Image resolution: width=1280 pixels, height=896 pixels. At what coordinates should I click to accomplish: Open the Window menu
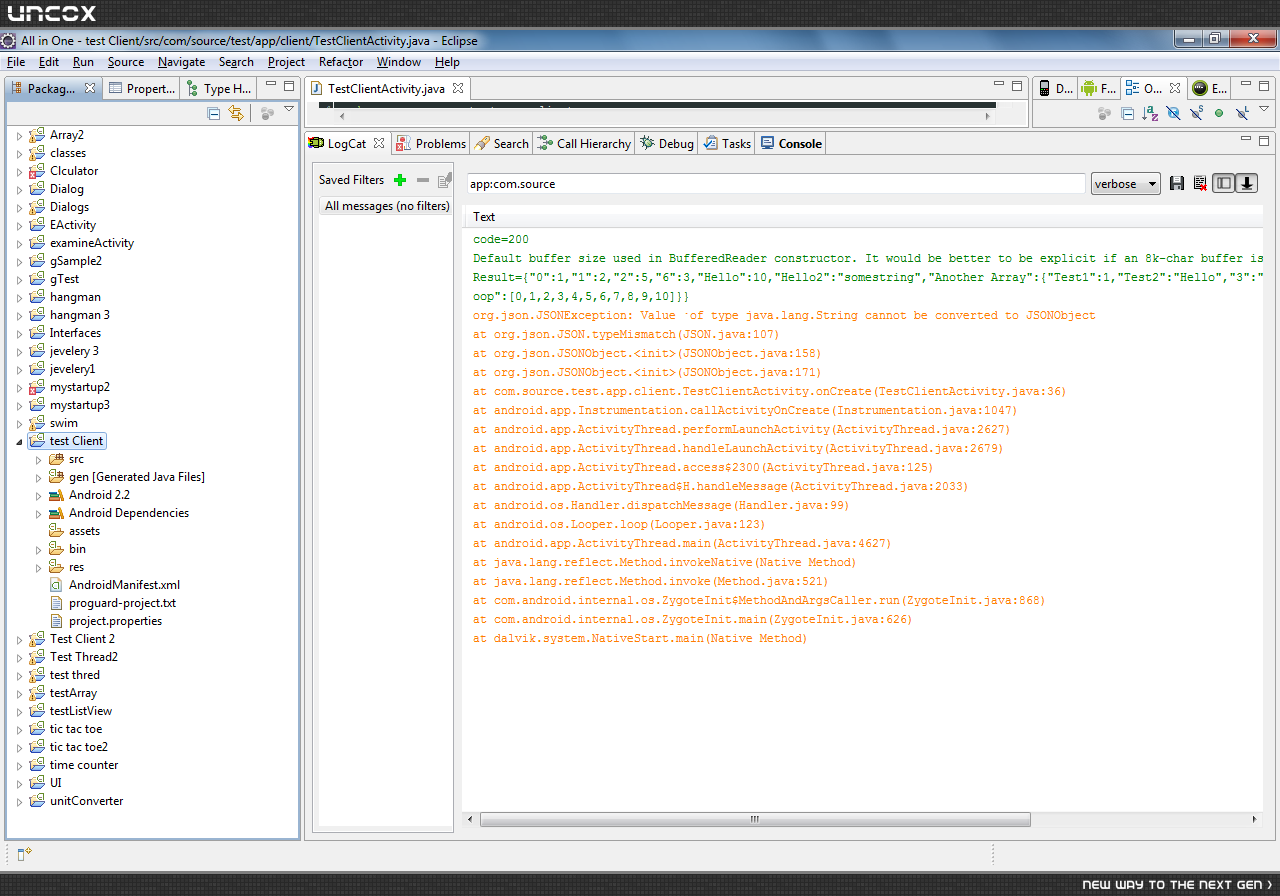coord(399,62)
